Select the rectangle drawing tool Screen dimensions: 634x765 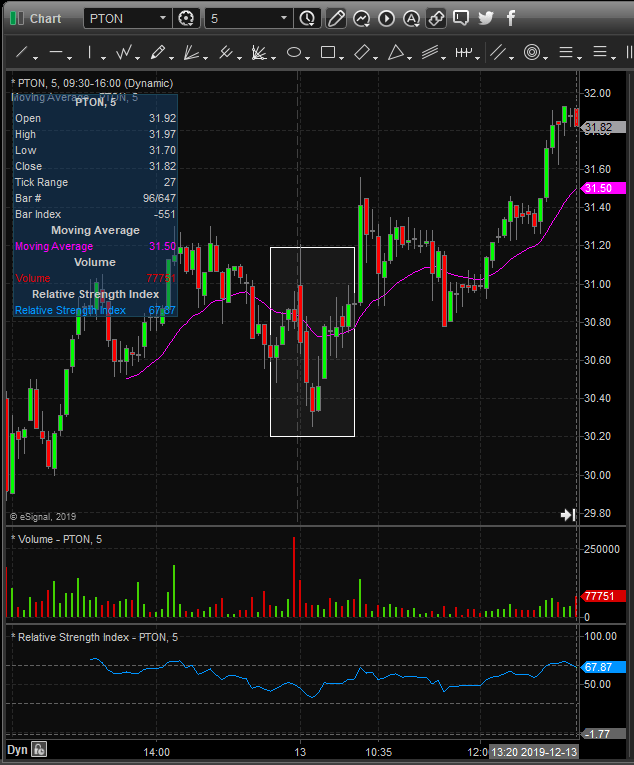click(x=328, y=52)
